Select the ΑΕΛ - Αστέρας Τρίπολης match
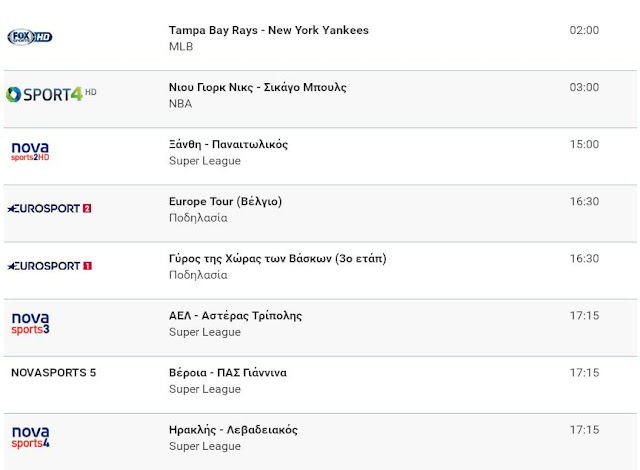This screenshot has width=640, height=470. (235, 315)
